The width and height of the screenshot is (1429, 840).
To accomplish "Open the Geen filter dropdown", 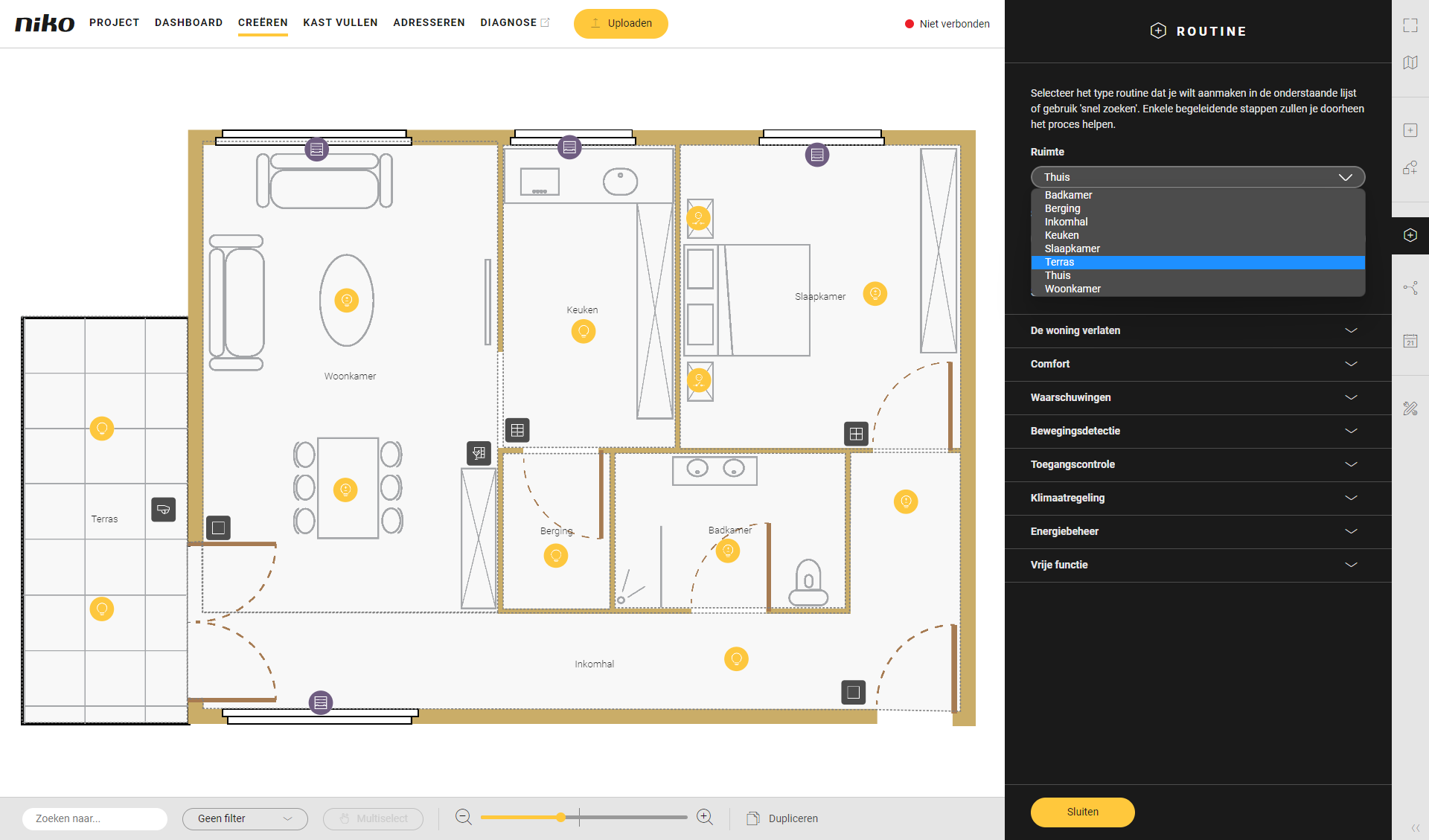I will click(x=245, y=818).
